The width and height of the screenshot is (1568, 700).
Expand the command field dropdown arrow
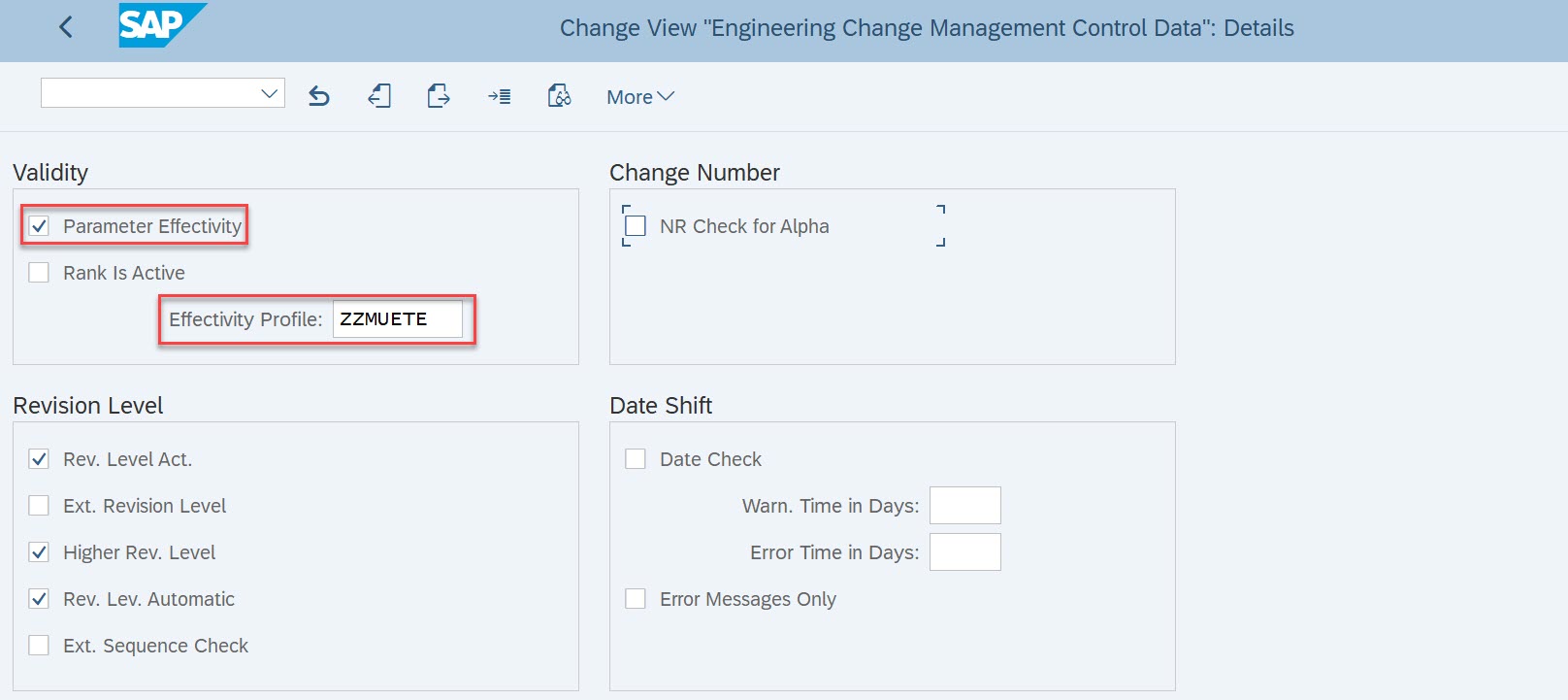point(270,93)
